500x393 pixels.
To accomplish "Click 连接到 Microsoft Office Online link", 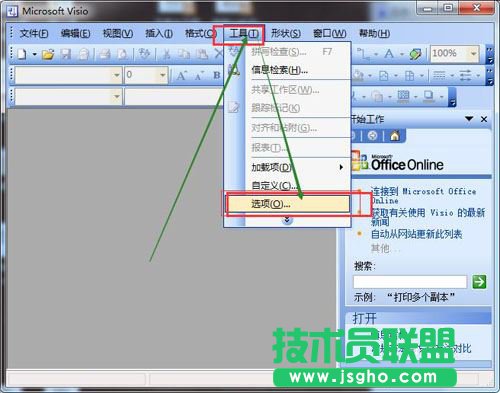I will click(423, 196).
